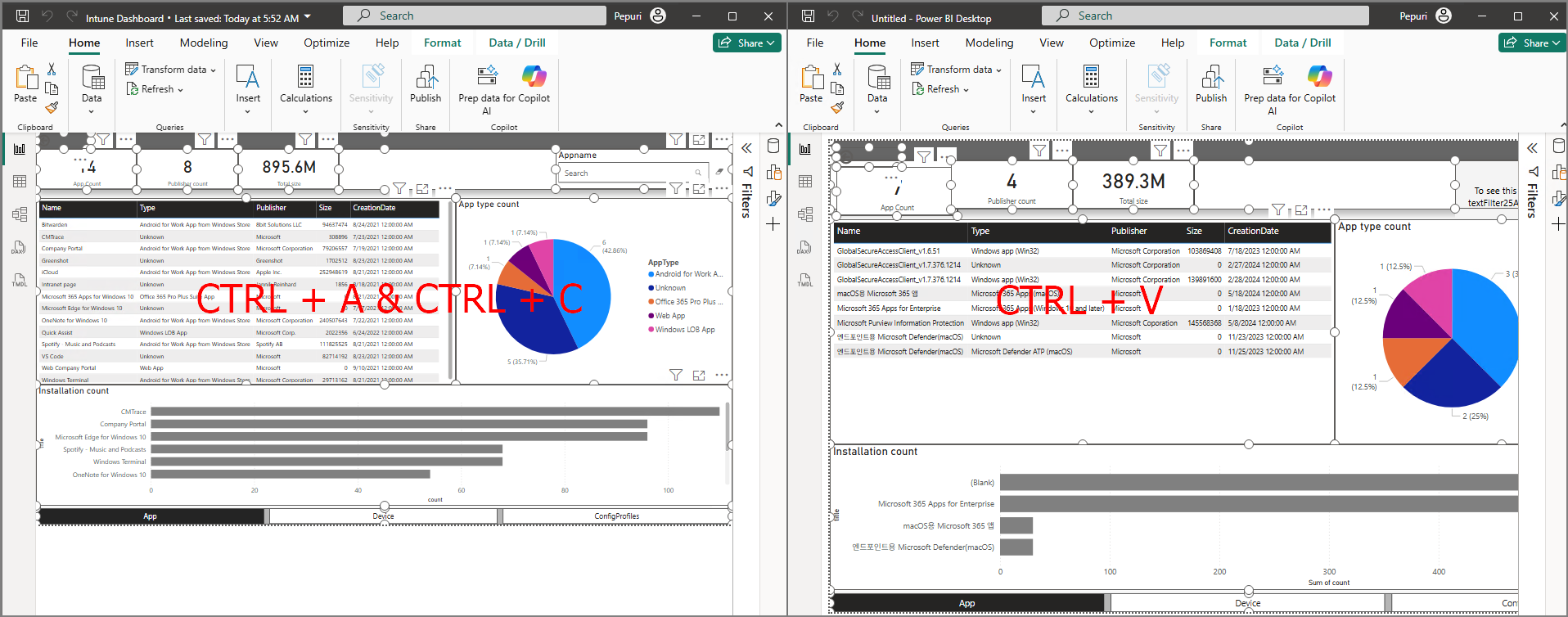The image size is (1568, 617).
Task: Switch to Device page tab in Untitled window
Action: [x=1247, y=603]
